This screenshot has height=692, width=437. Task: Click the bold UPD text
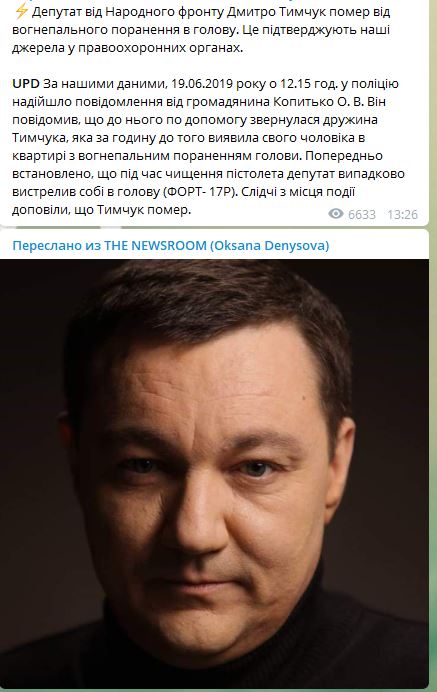[x=26, y=83]
